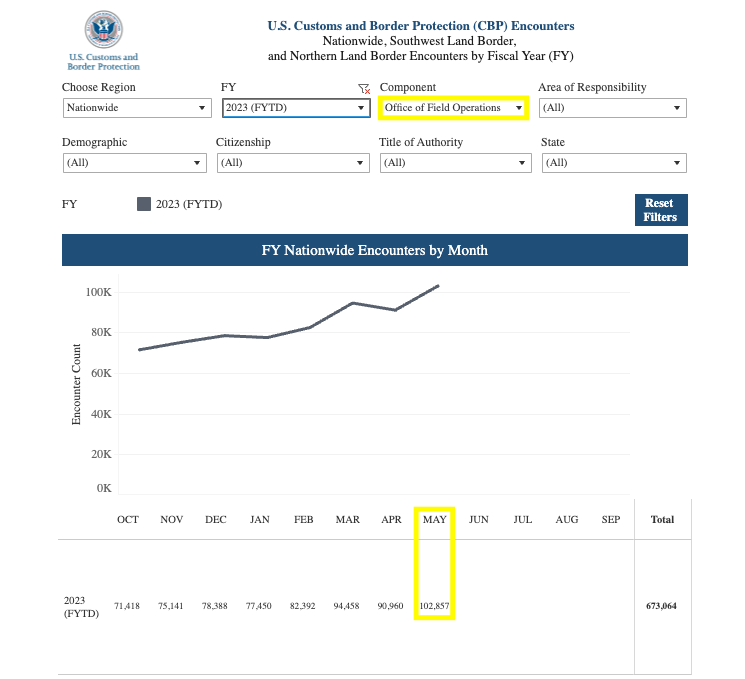Expand the Citizenship filter dropdown
Screen dimensions: 745x679
pos(293,163)
